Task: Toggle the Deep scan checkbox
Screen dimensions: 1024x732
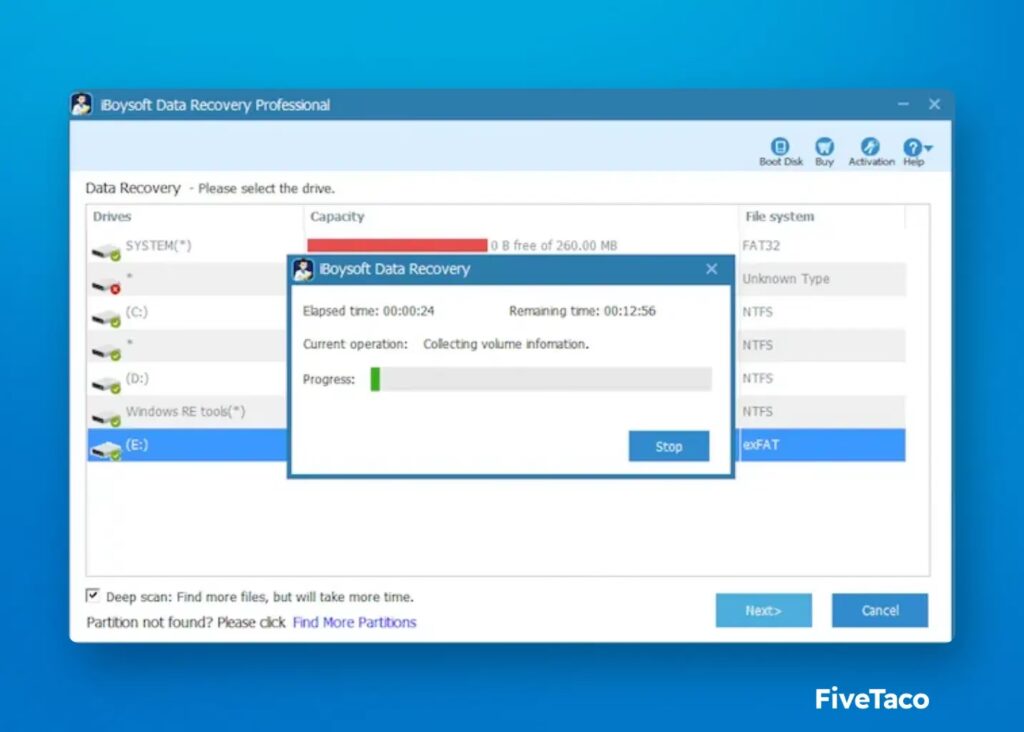Action: point(93,596)
